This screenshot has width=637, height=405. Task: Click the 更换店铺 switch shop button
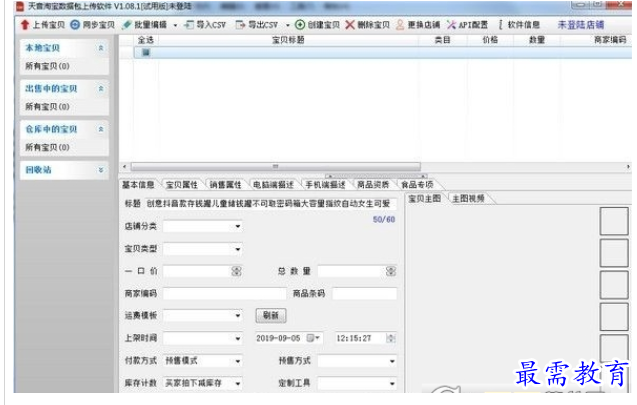click(x=418, y=25)
